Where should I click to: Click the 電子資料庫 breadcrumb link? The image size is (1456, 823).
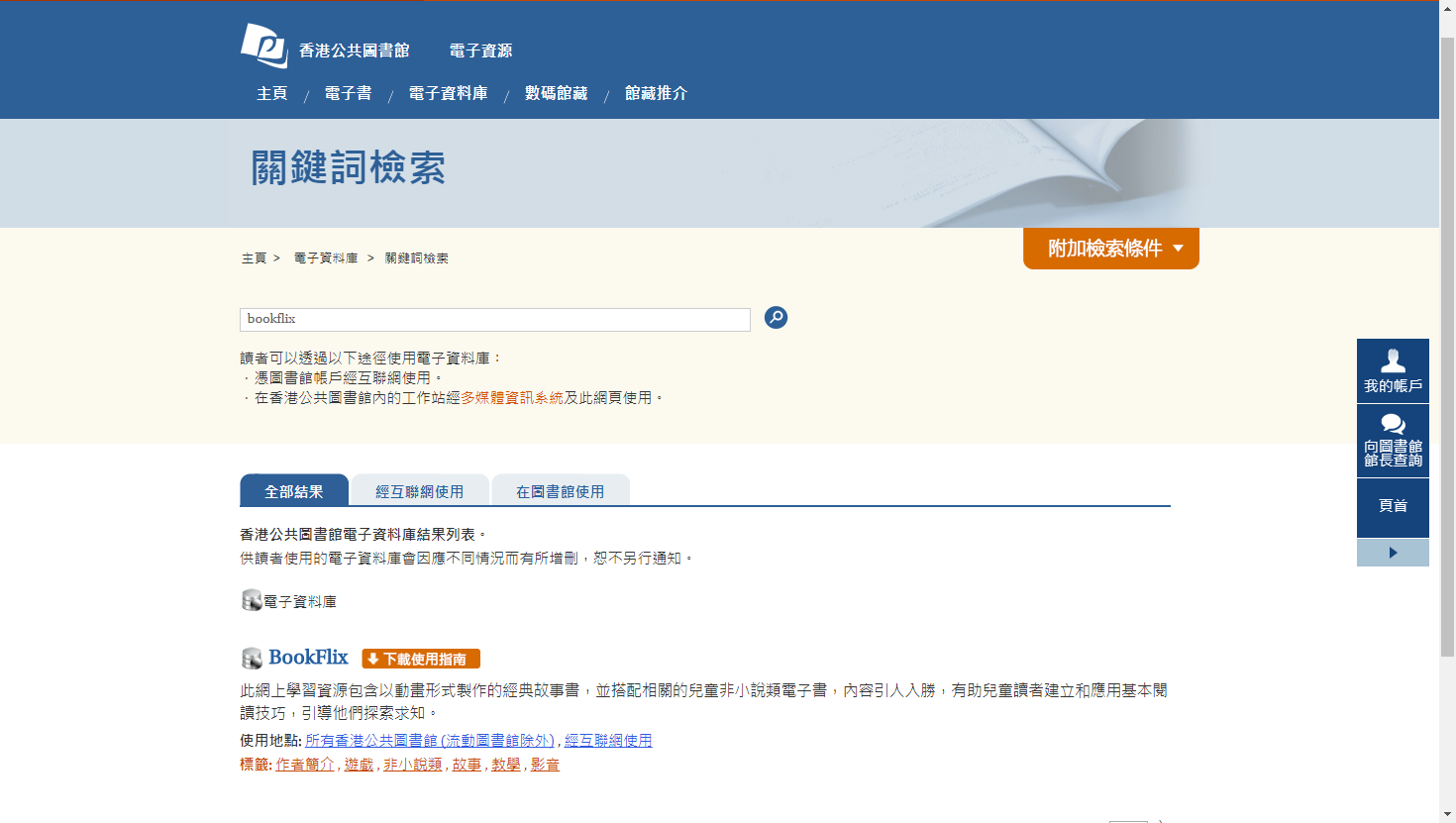point(326,257)
